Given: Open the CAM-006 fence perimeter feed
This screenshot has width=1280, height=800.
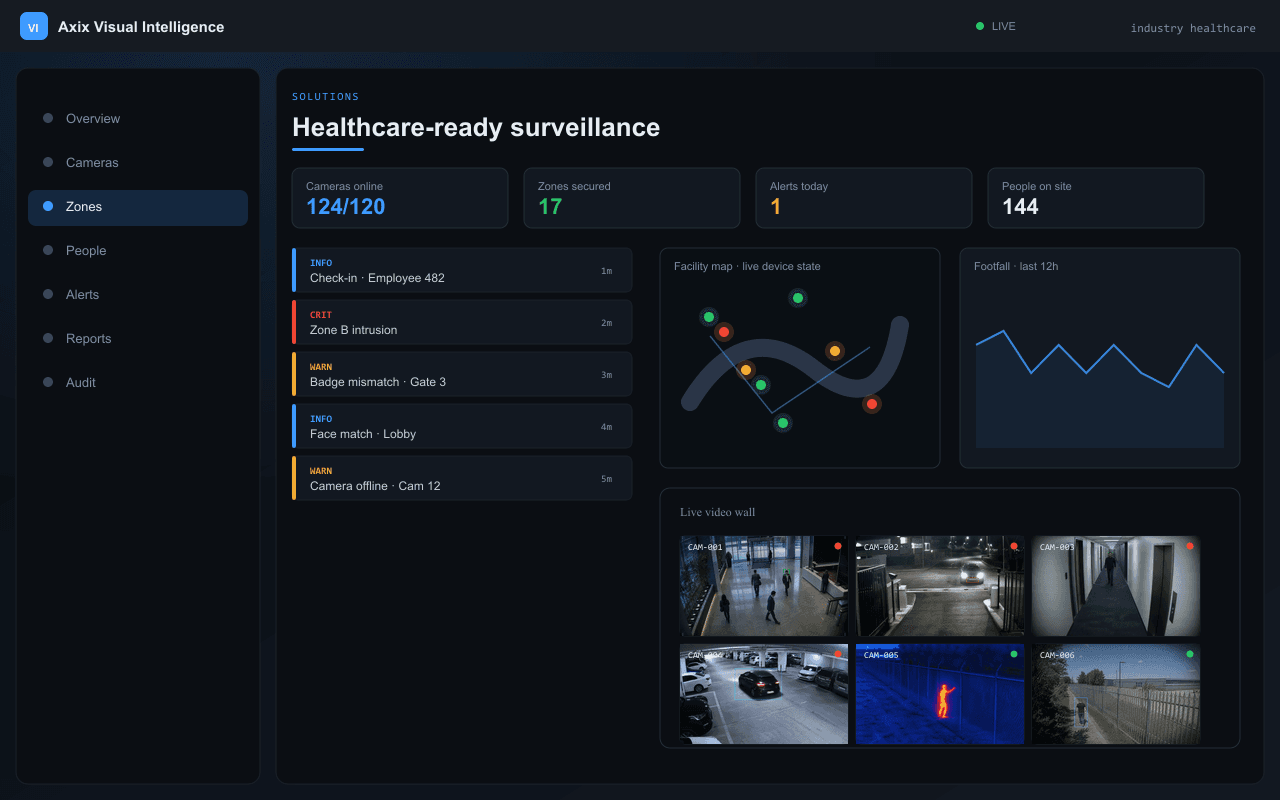Looking at the screenshot, I should [1116, 694].
